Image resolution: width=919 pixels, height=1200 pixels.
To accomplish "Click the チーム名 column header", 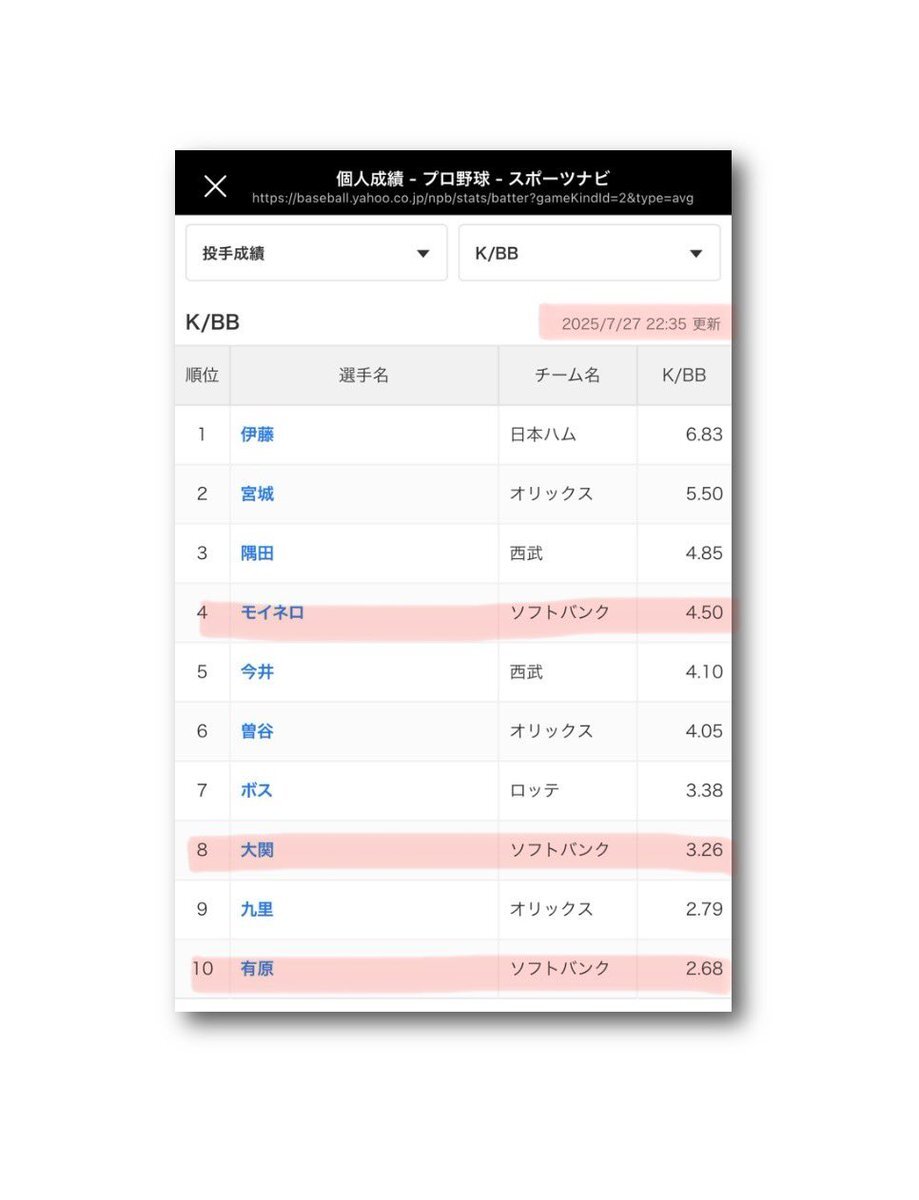I will pyautogui.click(x=567, y=376).
